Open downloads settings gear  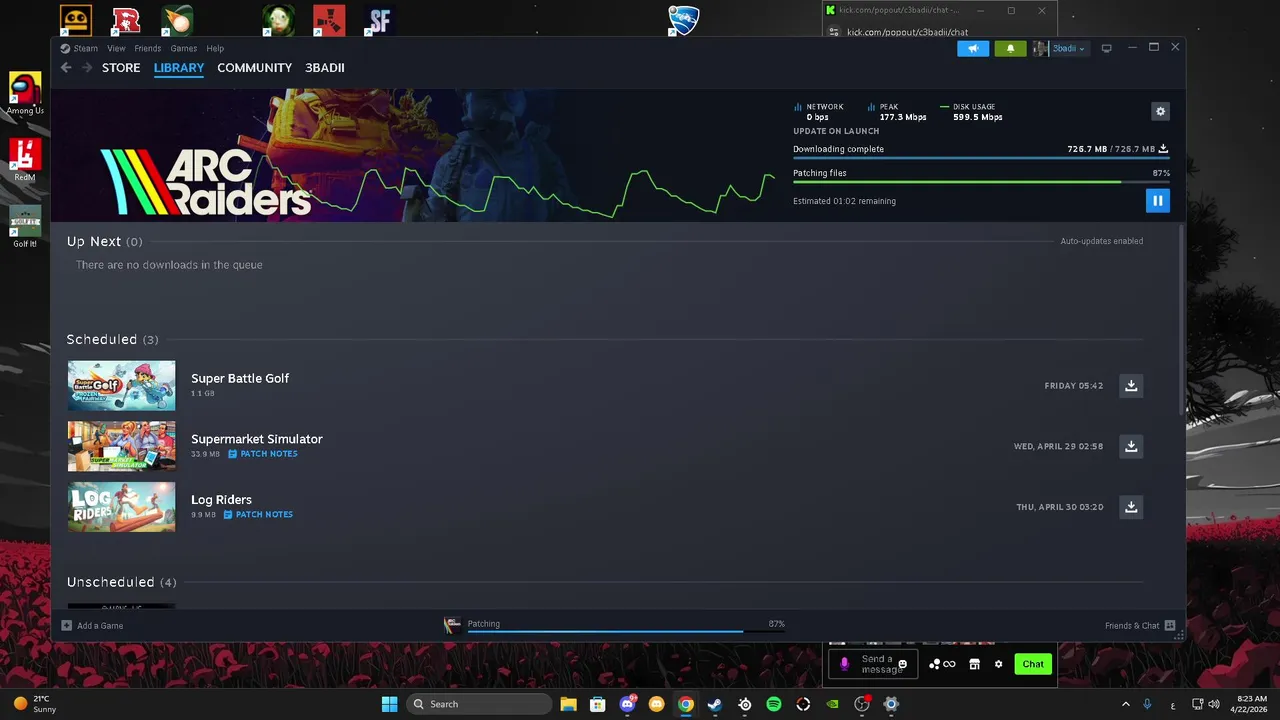pos(1160,111)
